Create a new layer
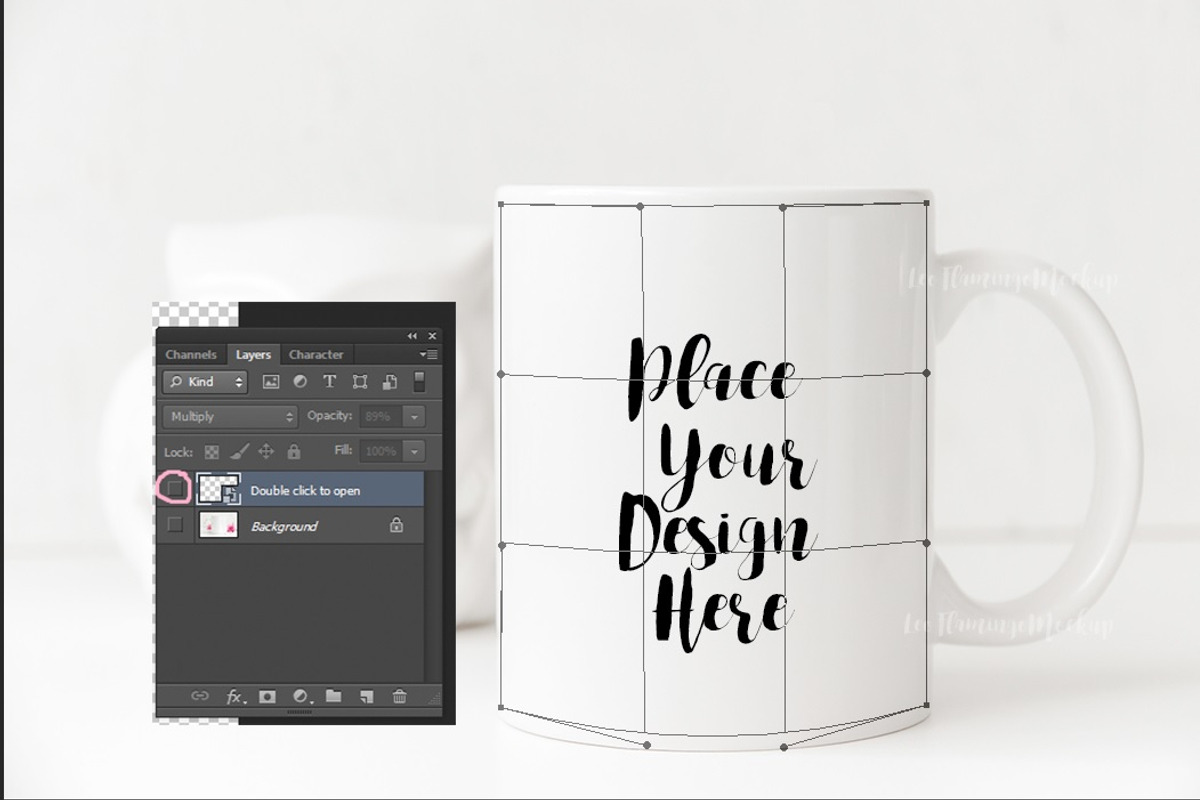1200x800 pixels. pos(367,696)
